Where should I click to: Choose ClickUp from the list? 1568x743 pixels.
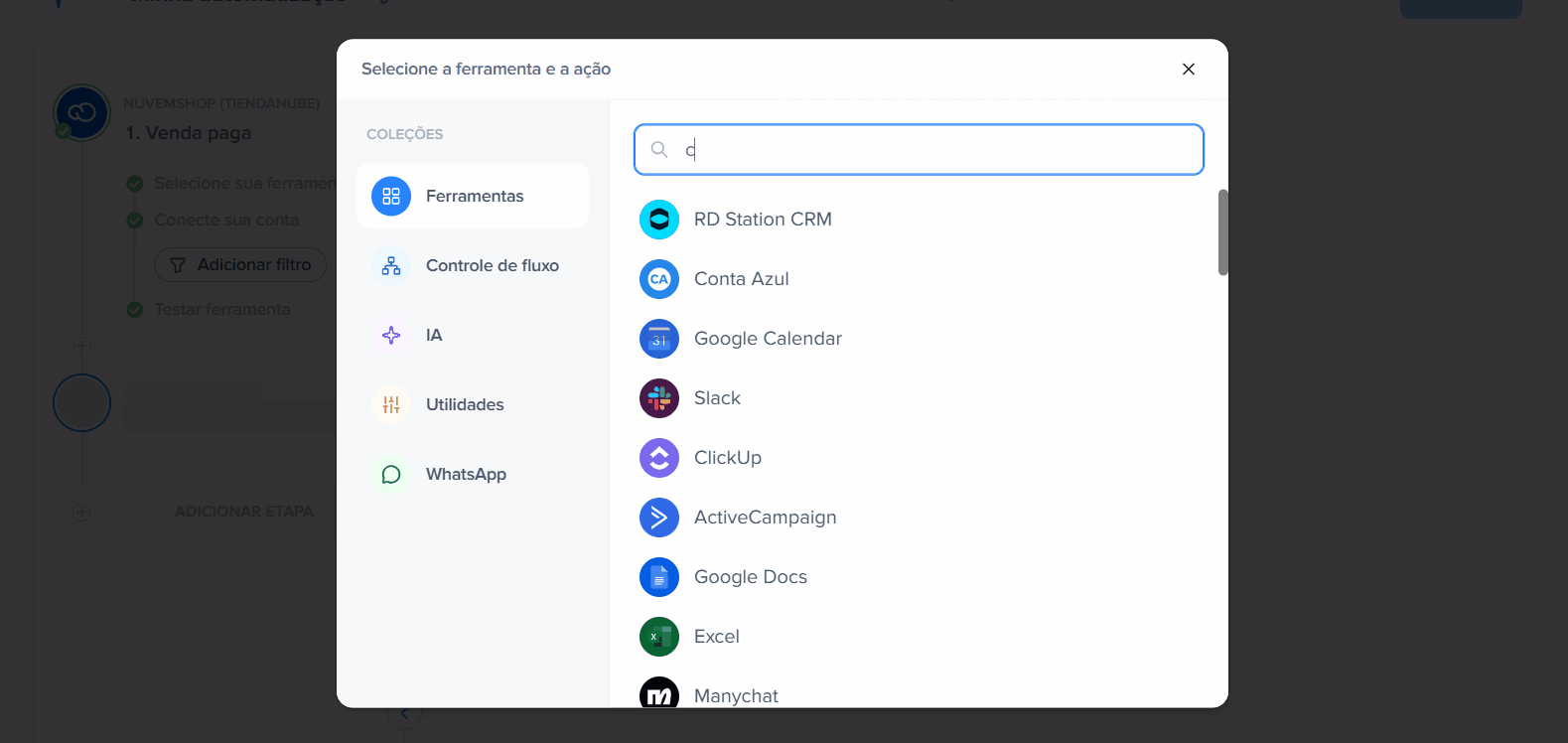919,458
